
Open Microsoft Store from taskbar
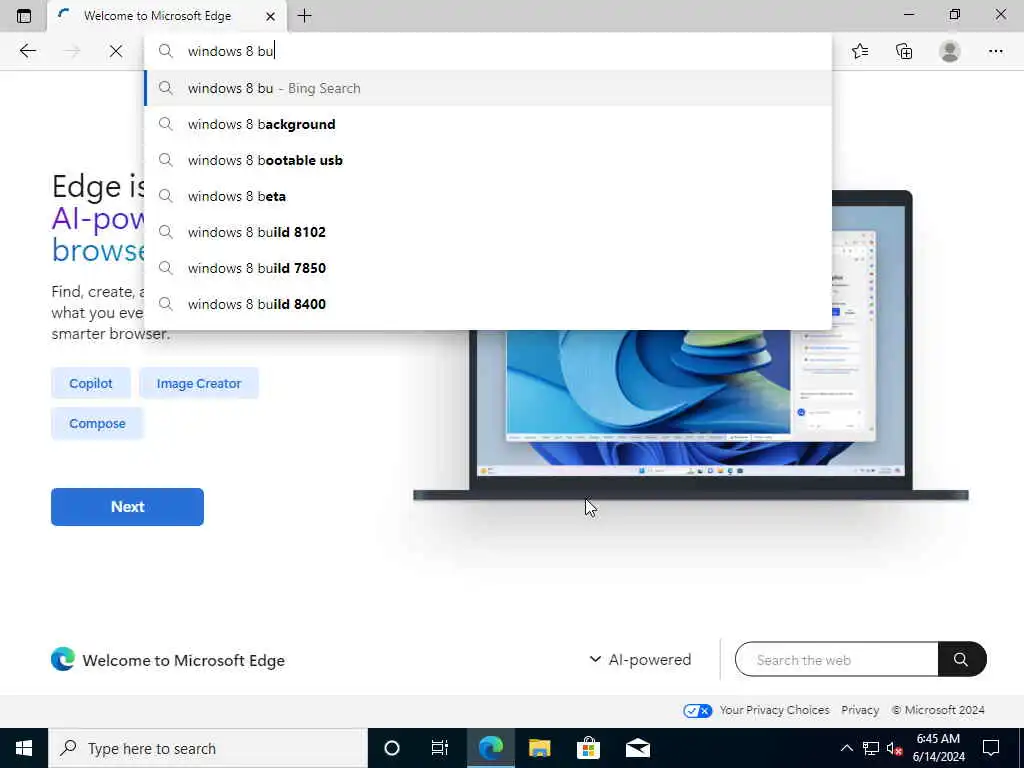coord(588,748)
